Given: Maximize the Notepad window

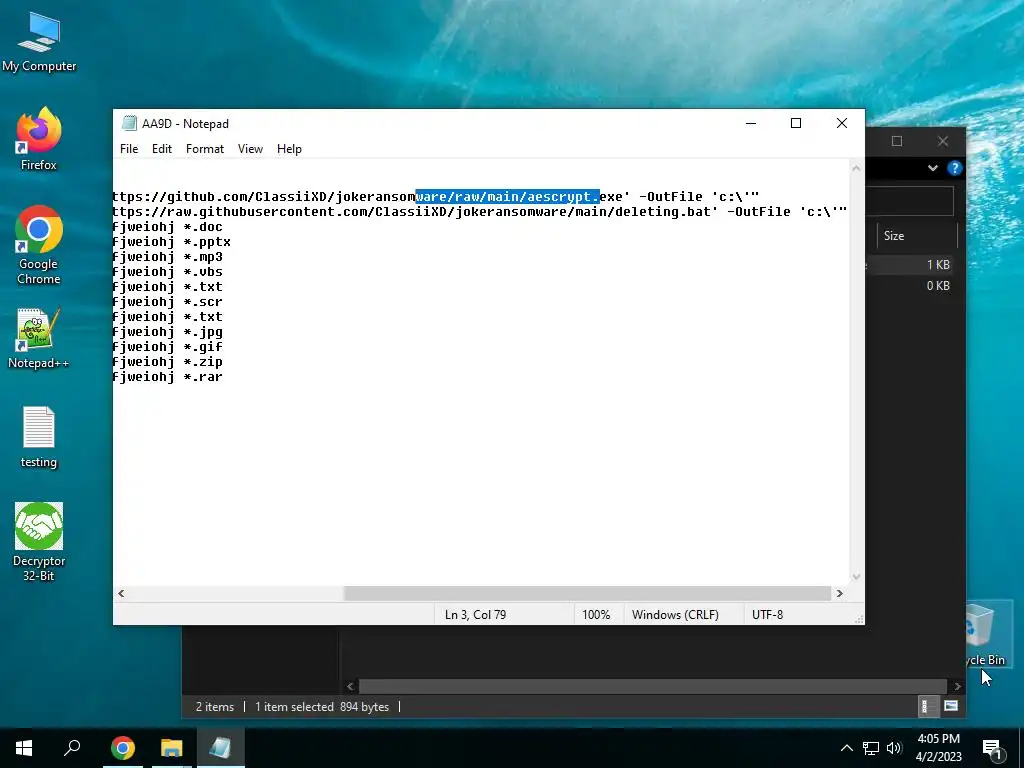Looking at the screenshot, I should point(795,123).
